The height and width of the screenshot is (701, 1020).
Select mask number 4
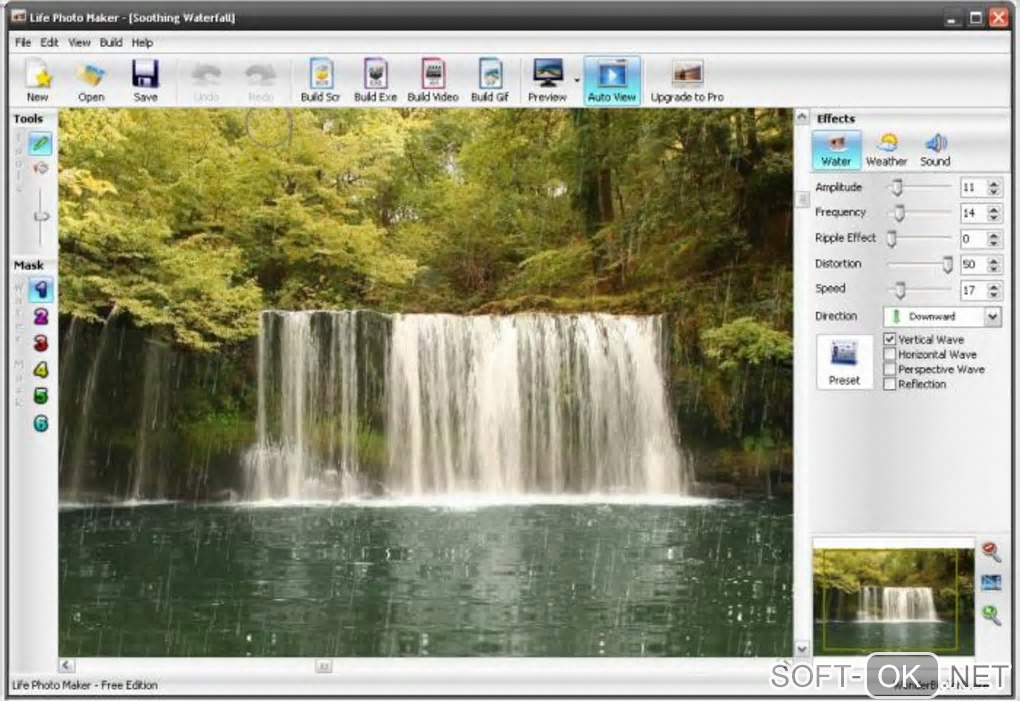40,370
